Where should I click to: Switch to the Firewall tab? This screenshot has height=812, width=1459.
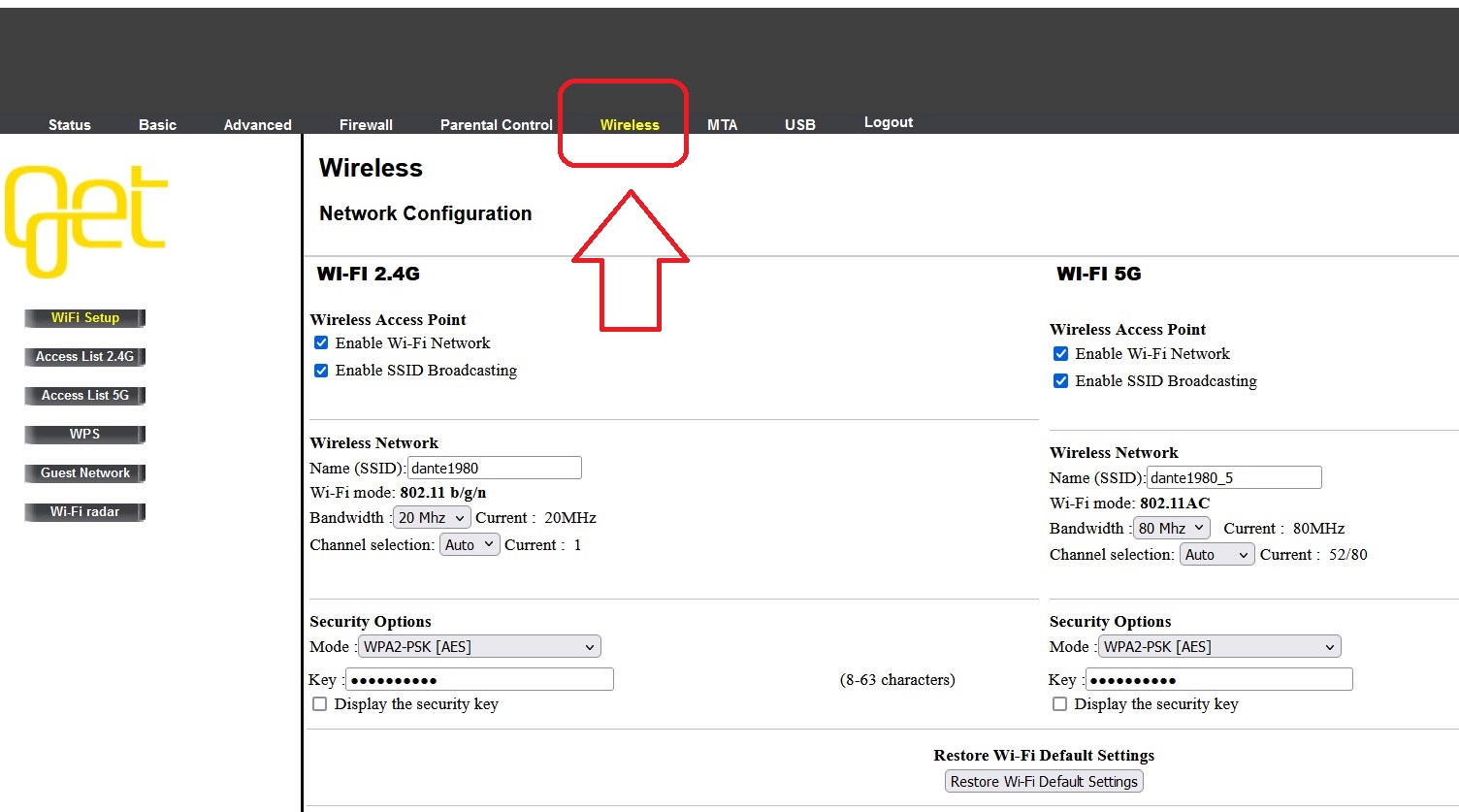(x=366, y=125)
